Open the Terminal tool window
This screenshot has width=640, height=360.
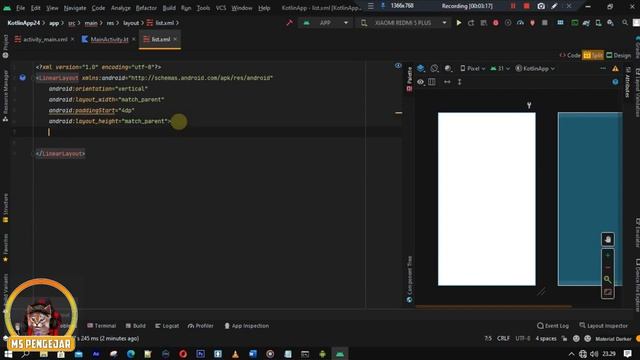pyautogui.click(x=101, y=326)
